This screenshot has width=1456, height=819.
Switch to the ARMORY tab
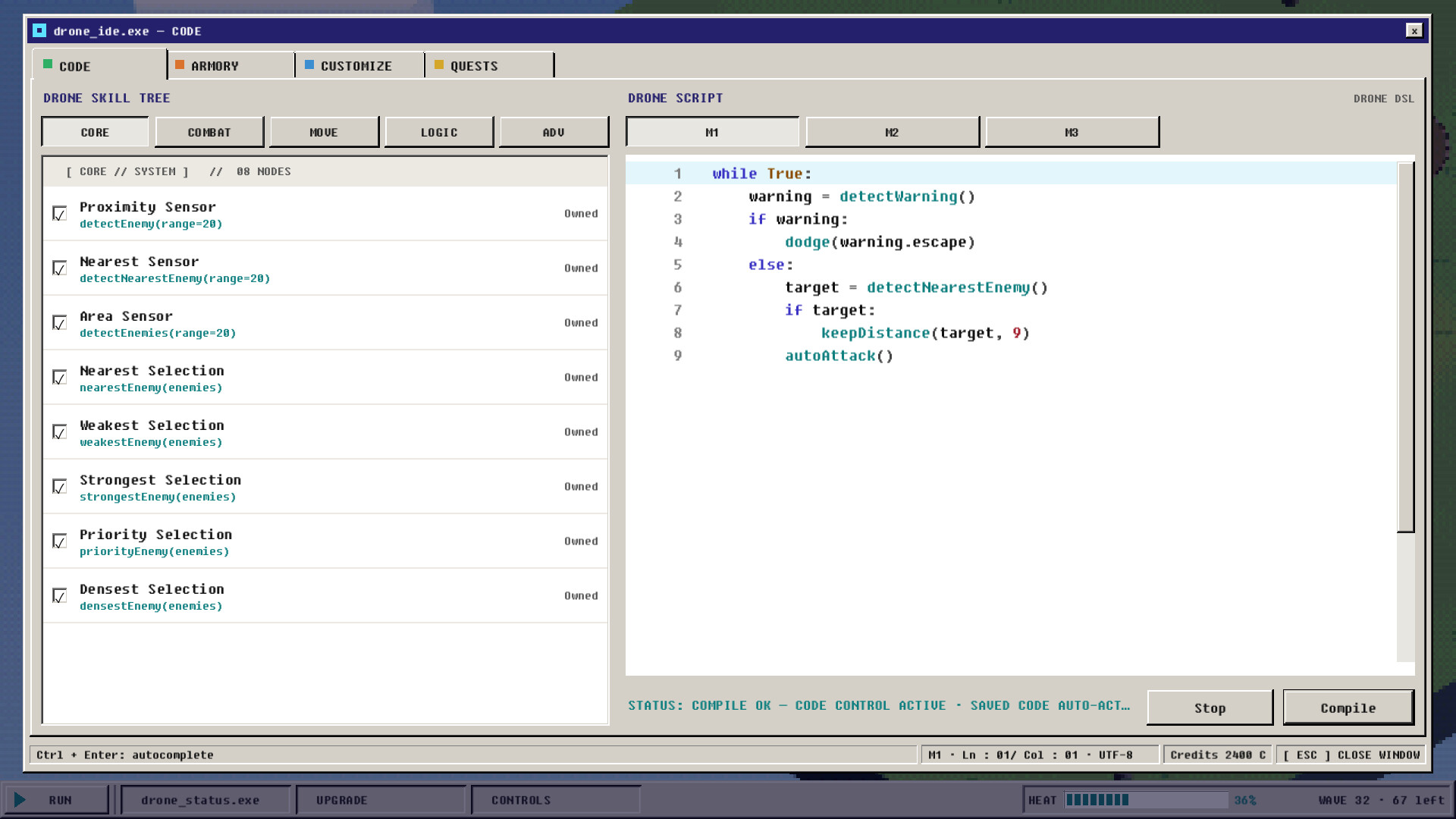[231, 66]
